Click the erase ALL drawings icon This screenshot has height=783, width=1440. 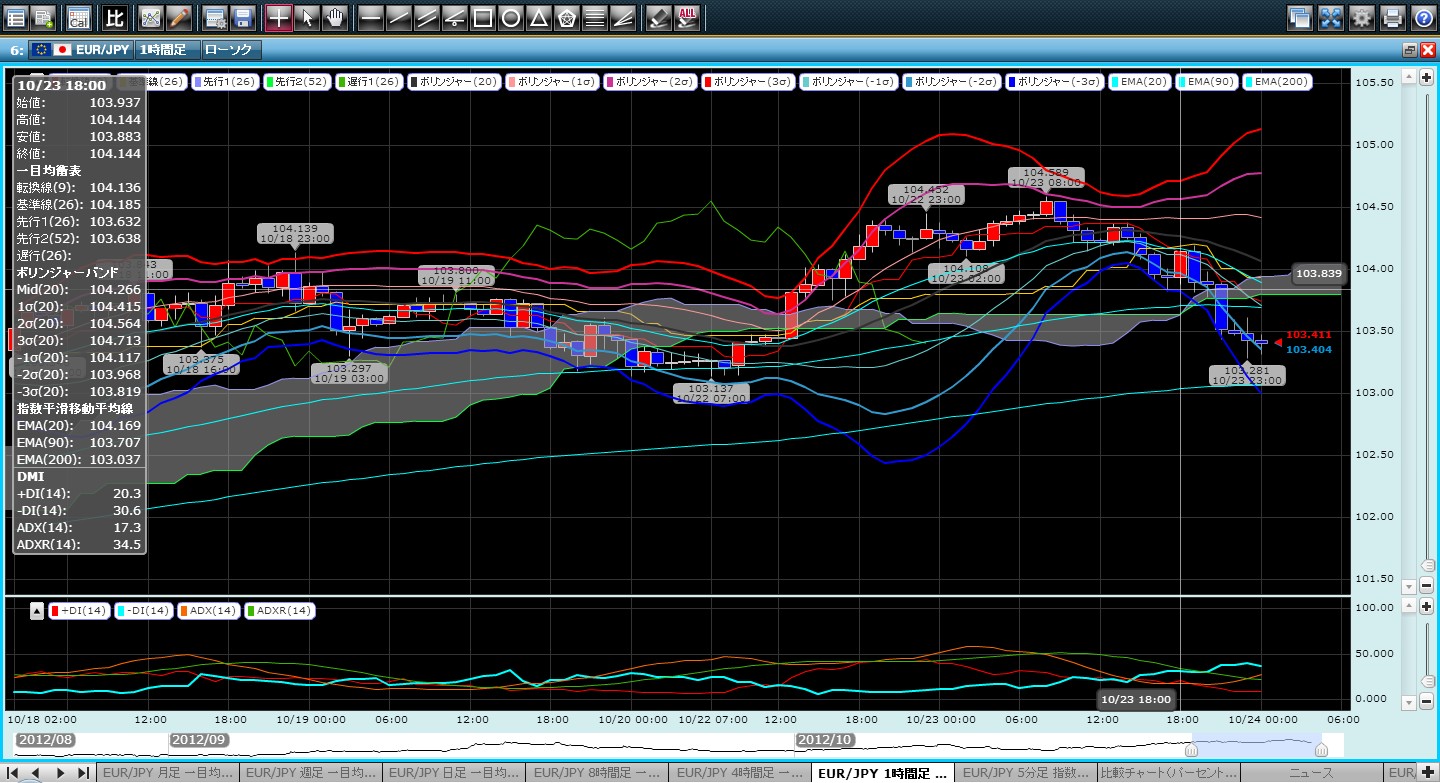(687, 17)
